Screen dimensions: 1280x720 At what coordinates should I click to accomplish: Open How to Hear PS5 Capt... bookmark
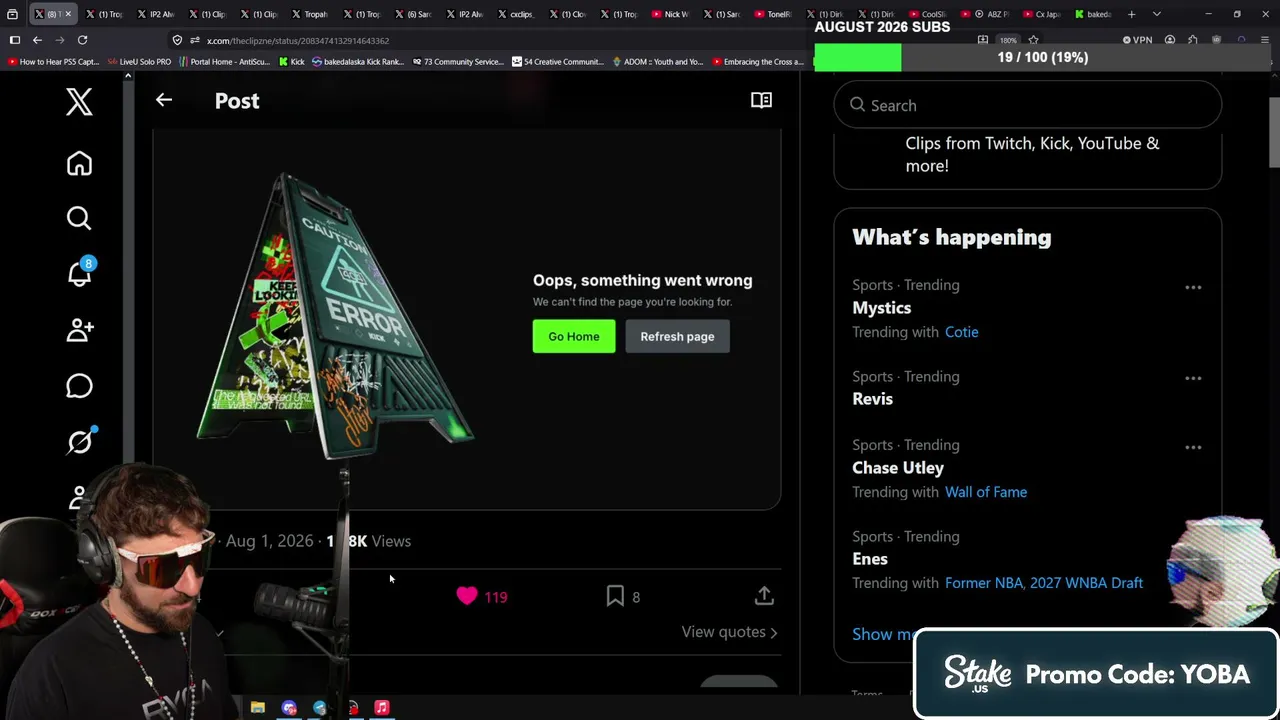(54, 62)
